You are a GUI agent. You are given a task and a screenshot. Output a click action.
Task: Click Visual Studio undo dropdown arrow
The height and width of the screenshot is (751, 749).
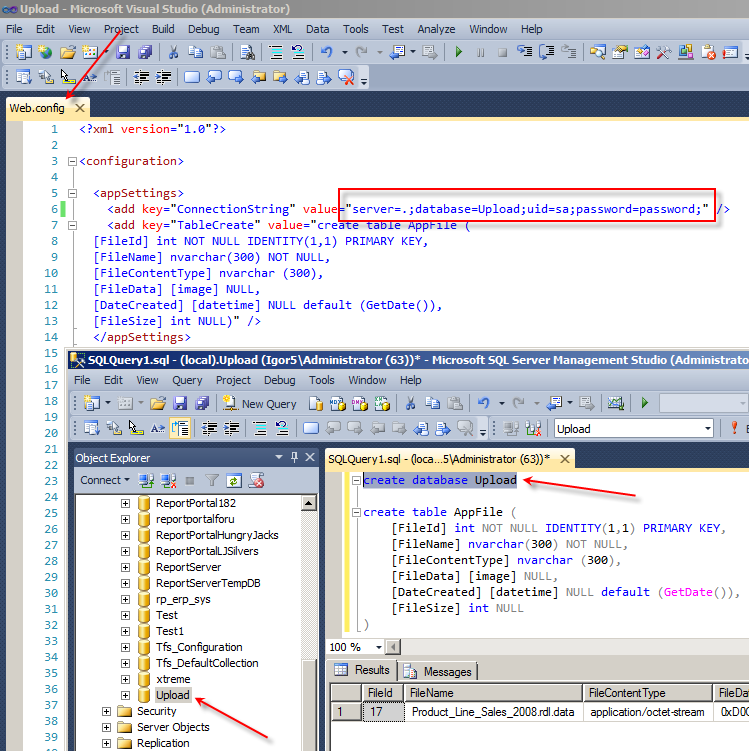click(344, 52)
